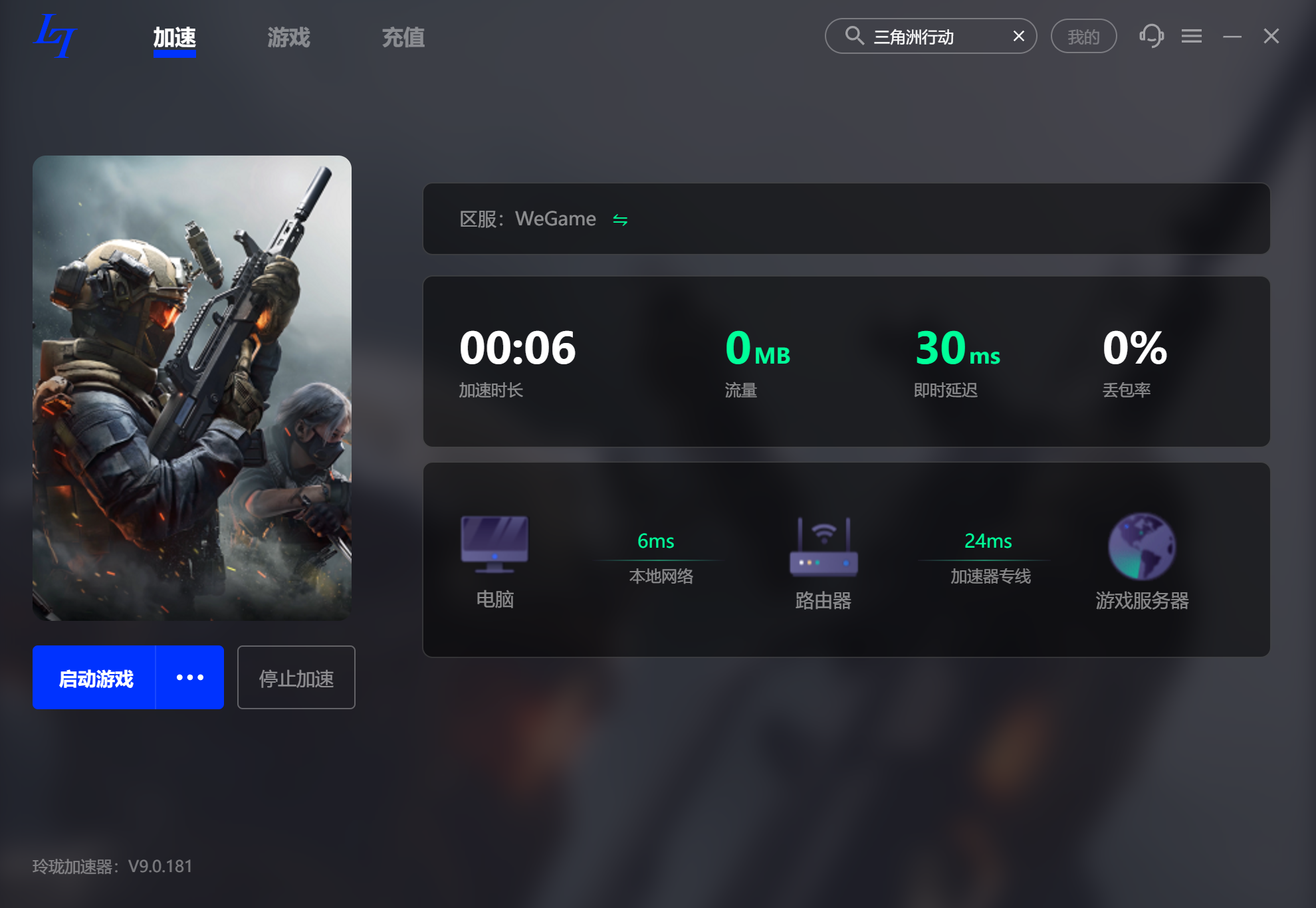Go to the 充值 tab
Image resolution: width=1316 pixels, height=908 pixels.
[403, 38]
